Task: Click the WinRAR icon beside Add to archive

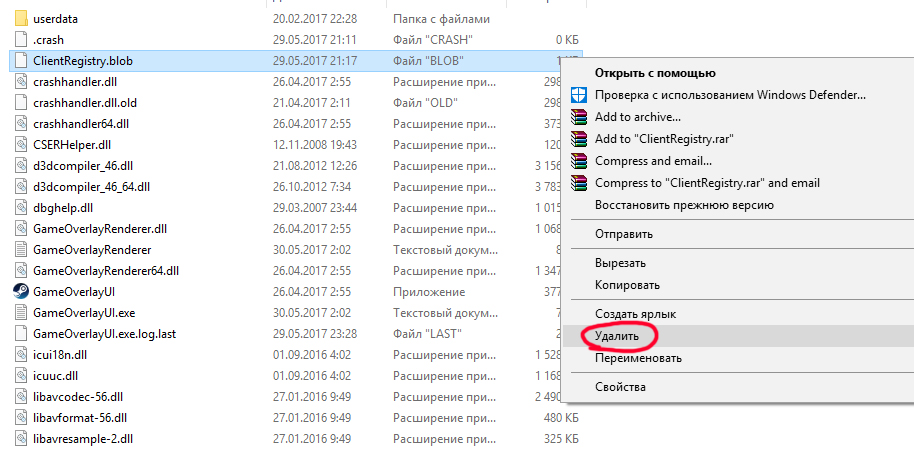Action: click(578, 117)
